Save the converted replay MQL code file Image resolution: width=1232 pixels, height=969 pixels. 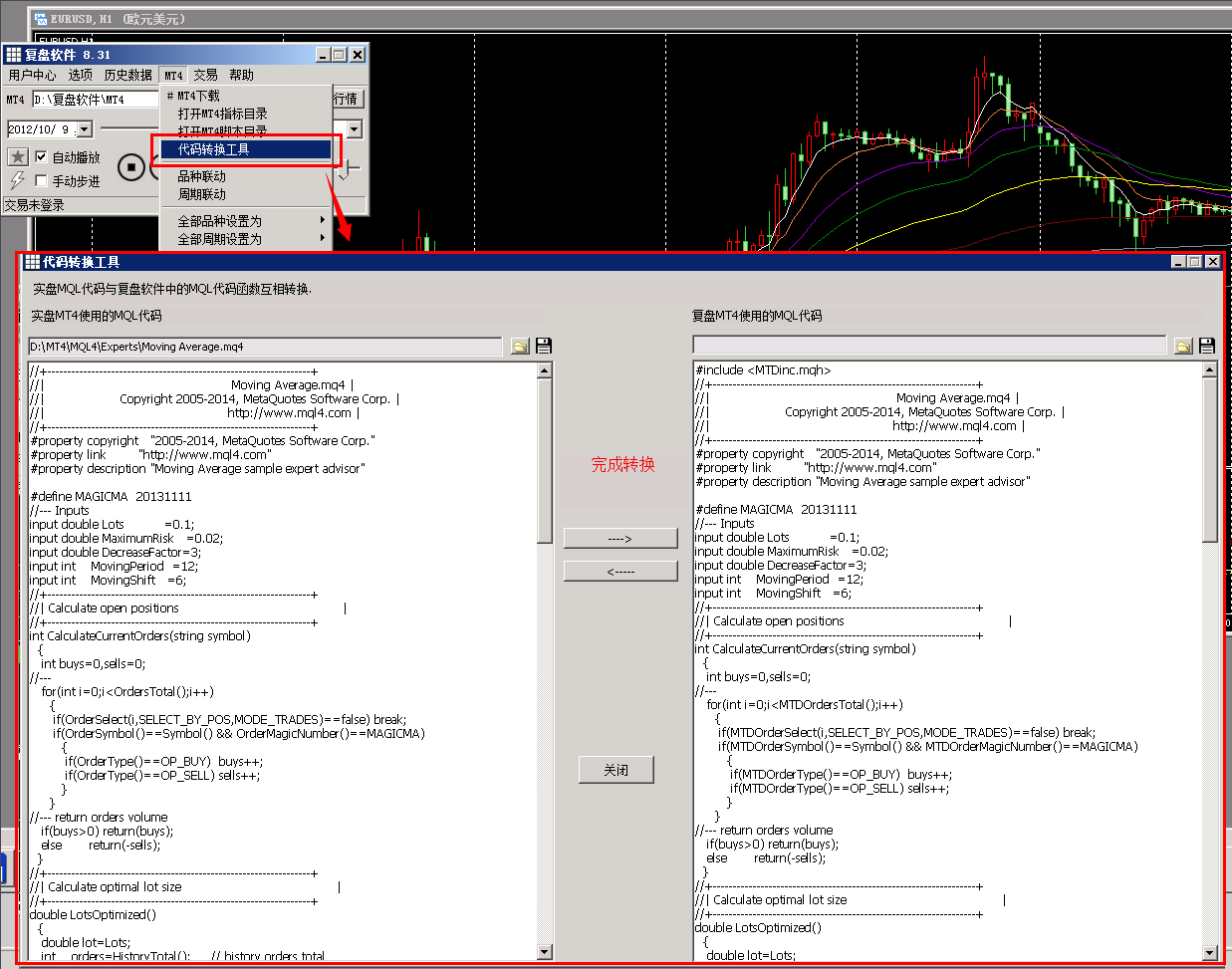(x=1207, y=346)
